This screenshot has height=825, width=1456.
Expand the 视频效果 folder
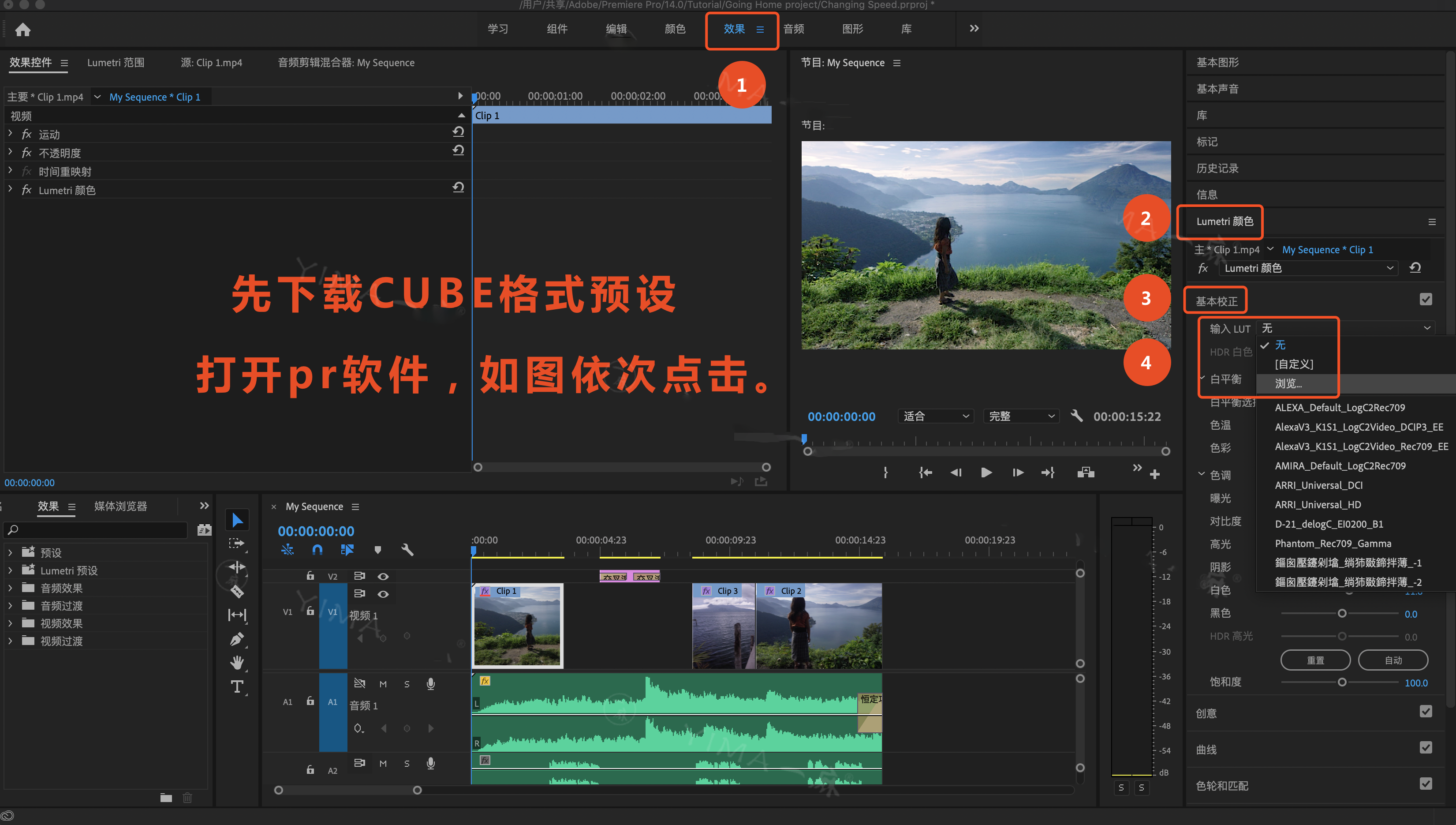(10, 622)
